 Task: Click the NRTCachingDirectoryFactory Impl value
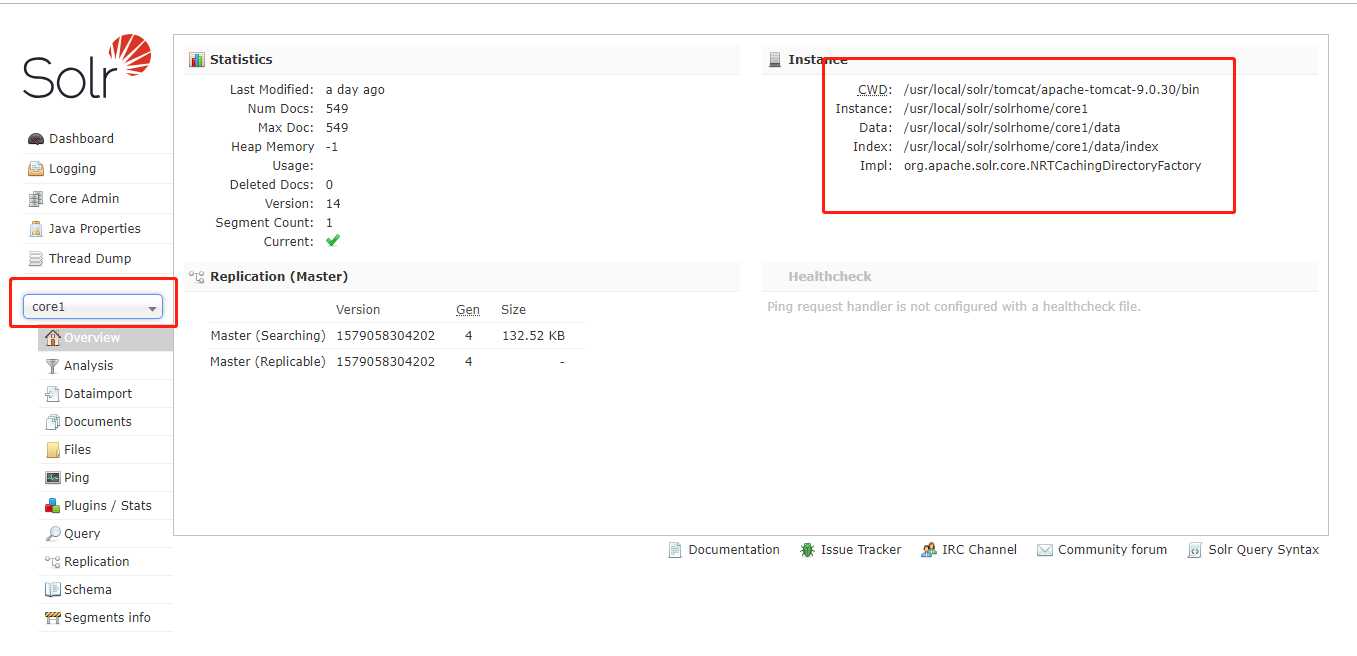click(1052, 166)
